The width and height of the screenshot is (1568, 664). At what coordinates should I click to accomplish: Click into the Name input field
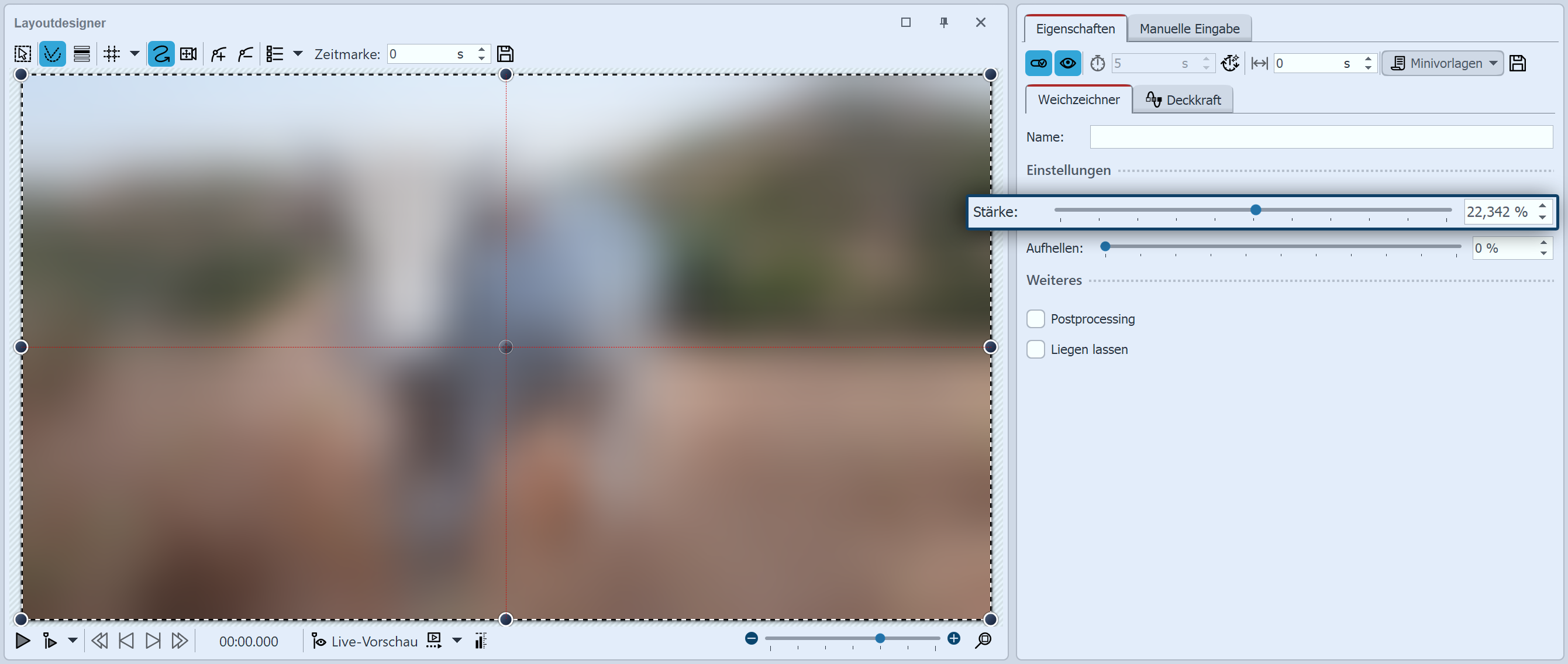pyautogui.click(x=1320, y=137)
